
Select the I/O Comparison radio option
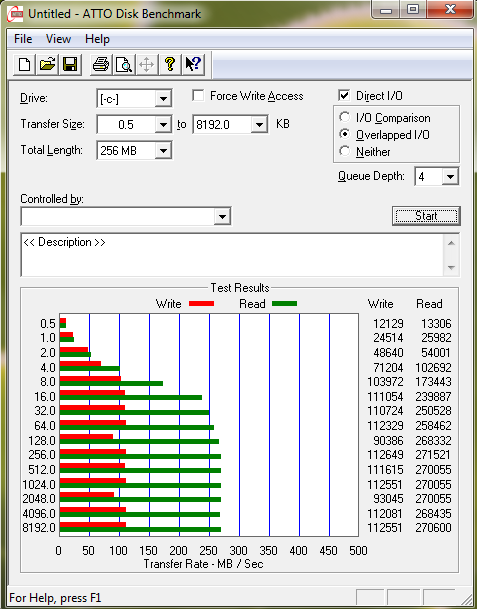click(x=345, y=117)
